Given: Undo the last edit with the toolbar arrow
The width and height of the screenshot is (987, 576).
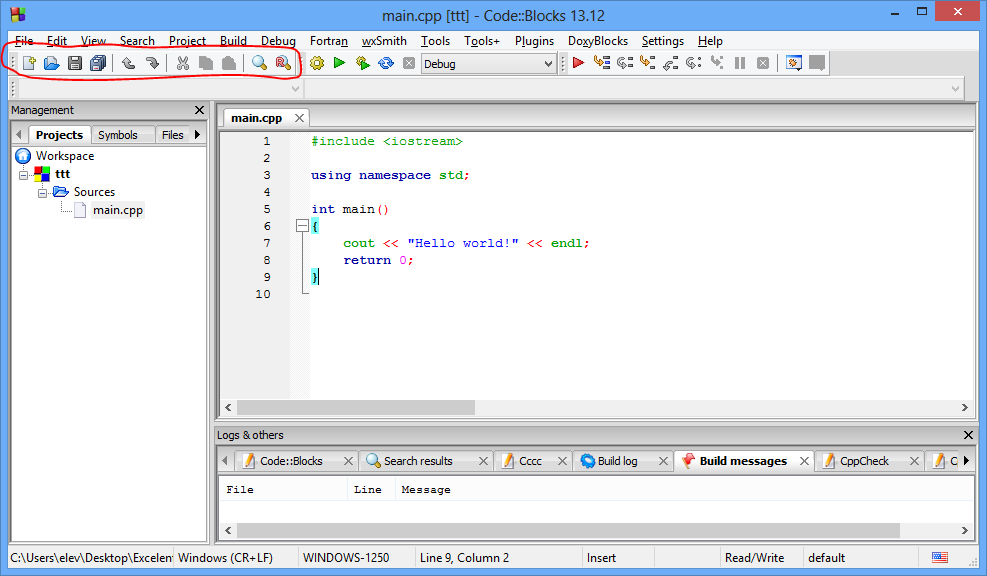Looking at the screenshot, I should pos(128,63).
